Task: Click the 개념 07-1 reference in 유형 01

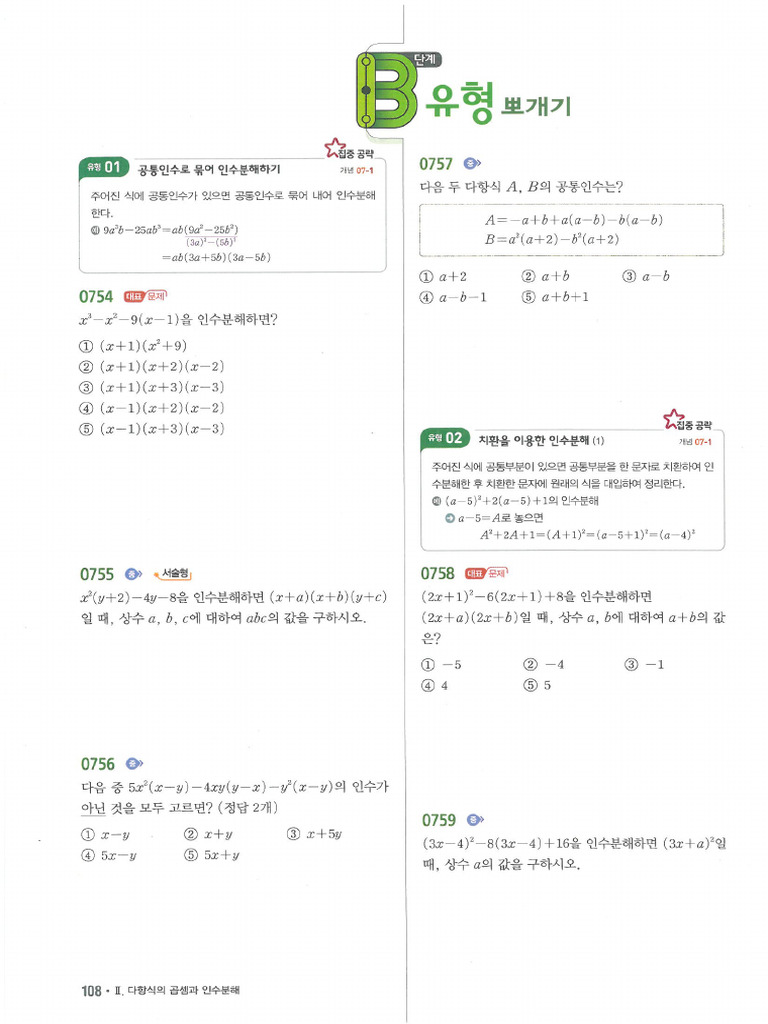Action: [357, 171]
